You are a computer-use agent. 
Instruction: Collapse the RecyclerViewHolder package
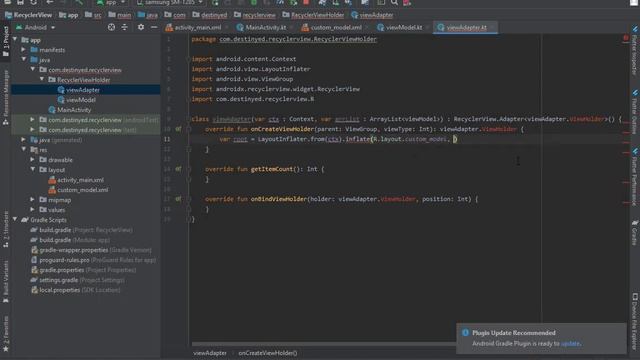point(42,79)
